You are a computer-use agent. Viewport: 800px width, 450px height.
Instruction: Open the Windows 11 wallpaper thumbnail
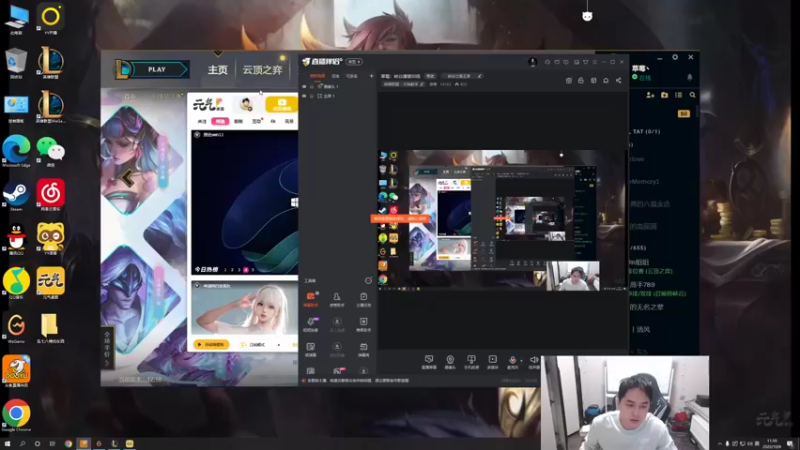tap(244, 203)
